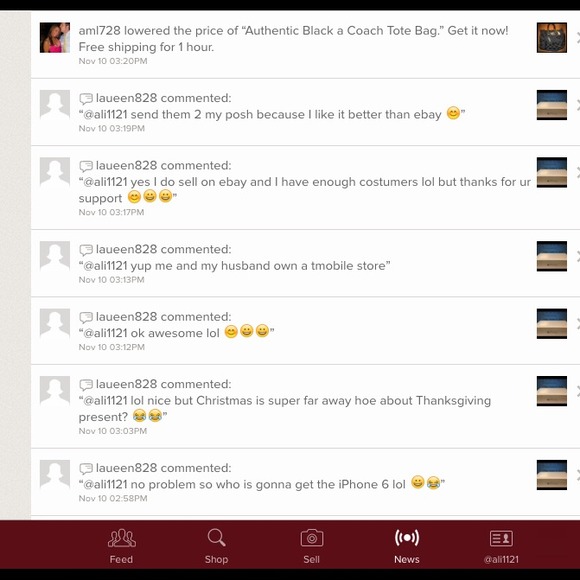Click the chevron beside the Coach Tote thumbnail

pos(577,37)
